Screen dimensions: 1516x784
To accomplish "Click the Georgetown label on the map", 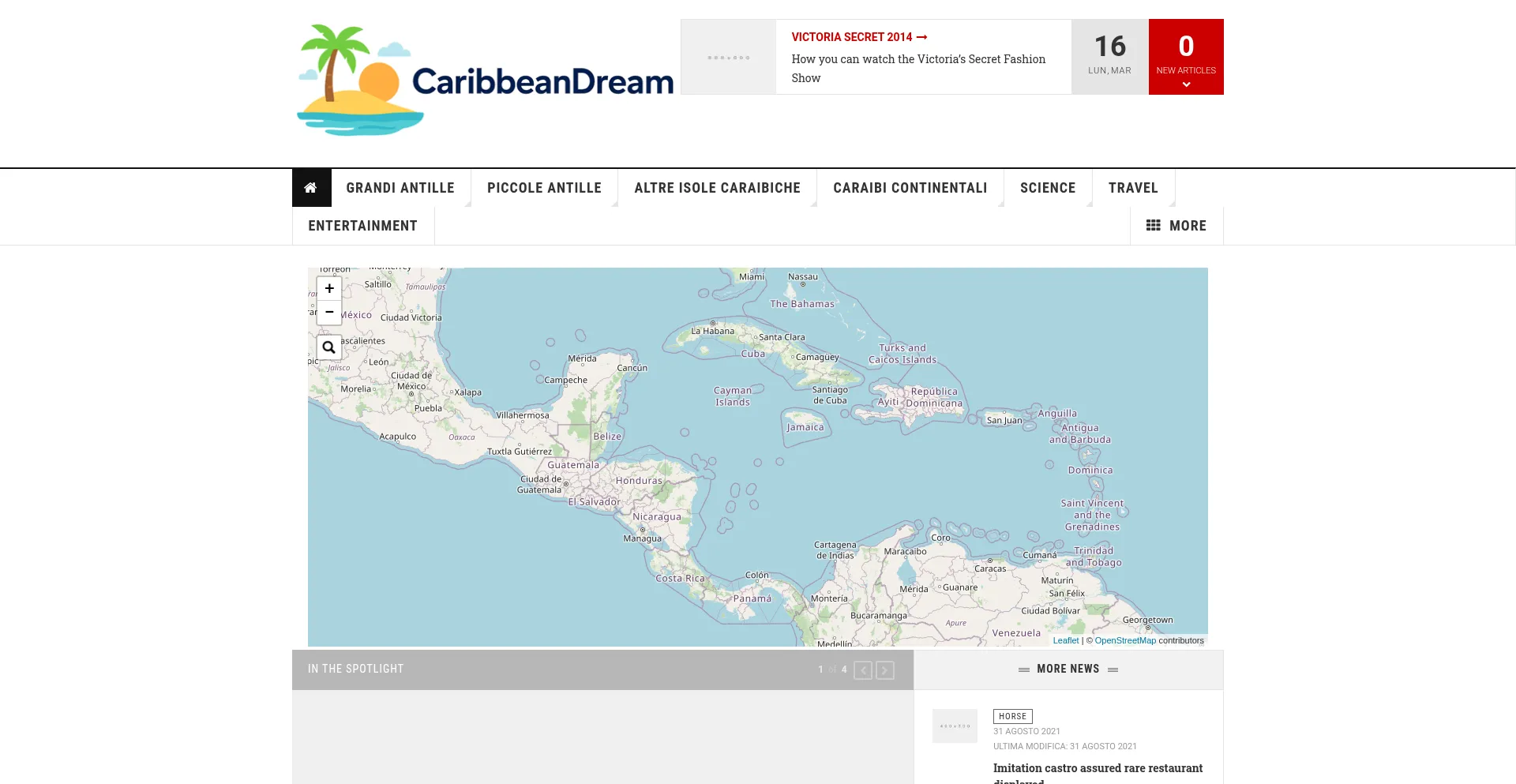I will click(x=1147, y=620).
